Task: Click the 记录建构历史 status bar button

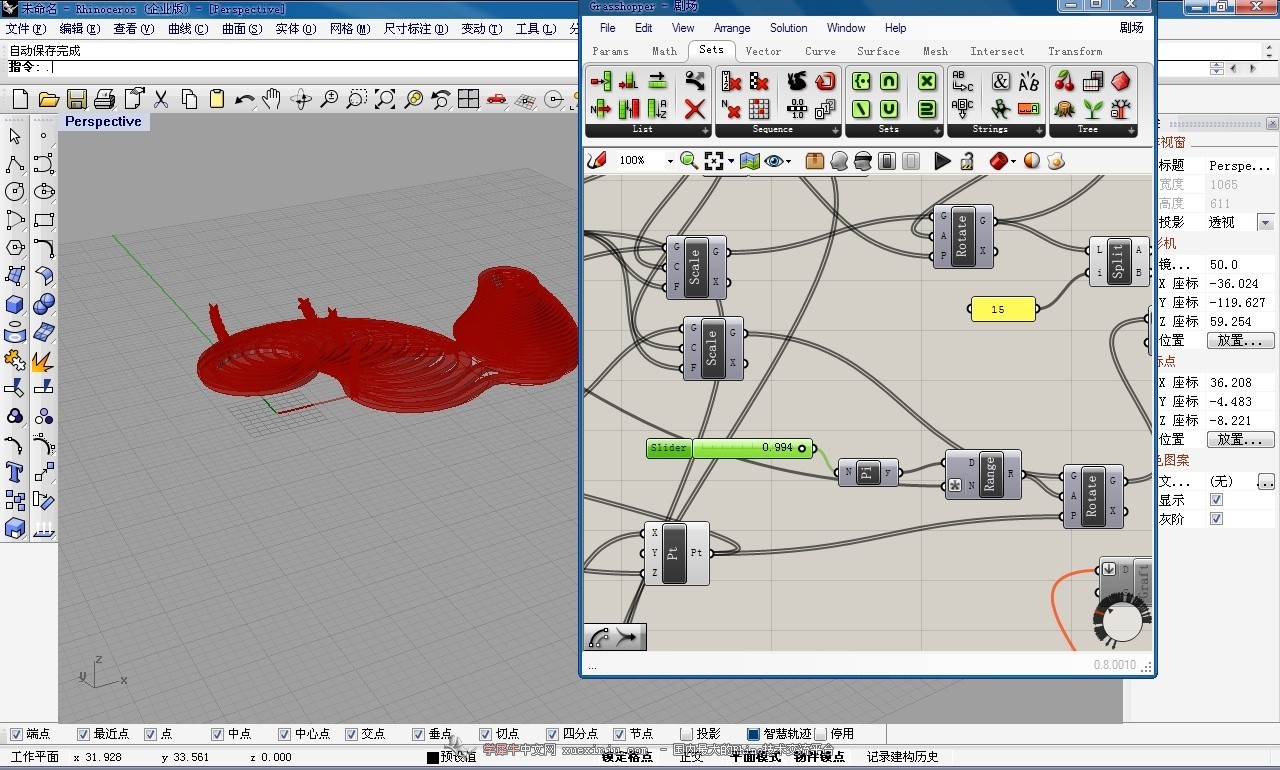Action: 903,757
